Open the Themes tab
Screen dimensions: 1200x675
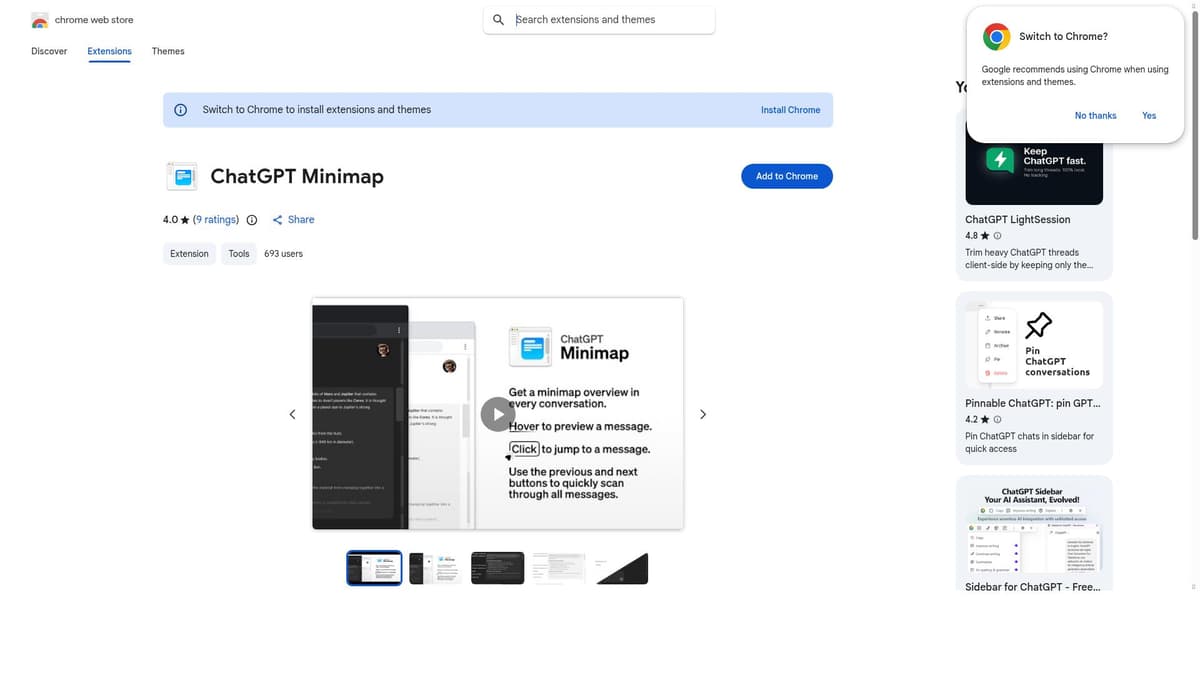point(168,51)
